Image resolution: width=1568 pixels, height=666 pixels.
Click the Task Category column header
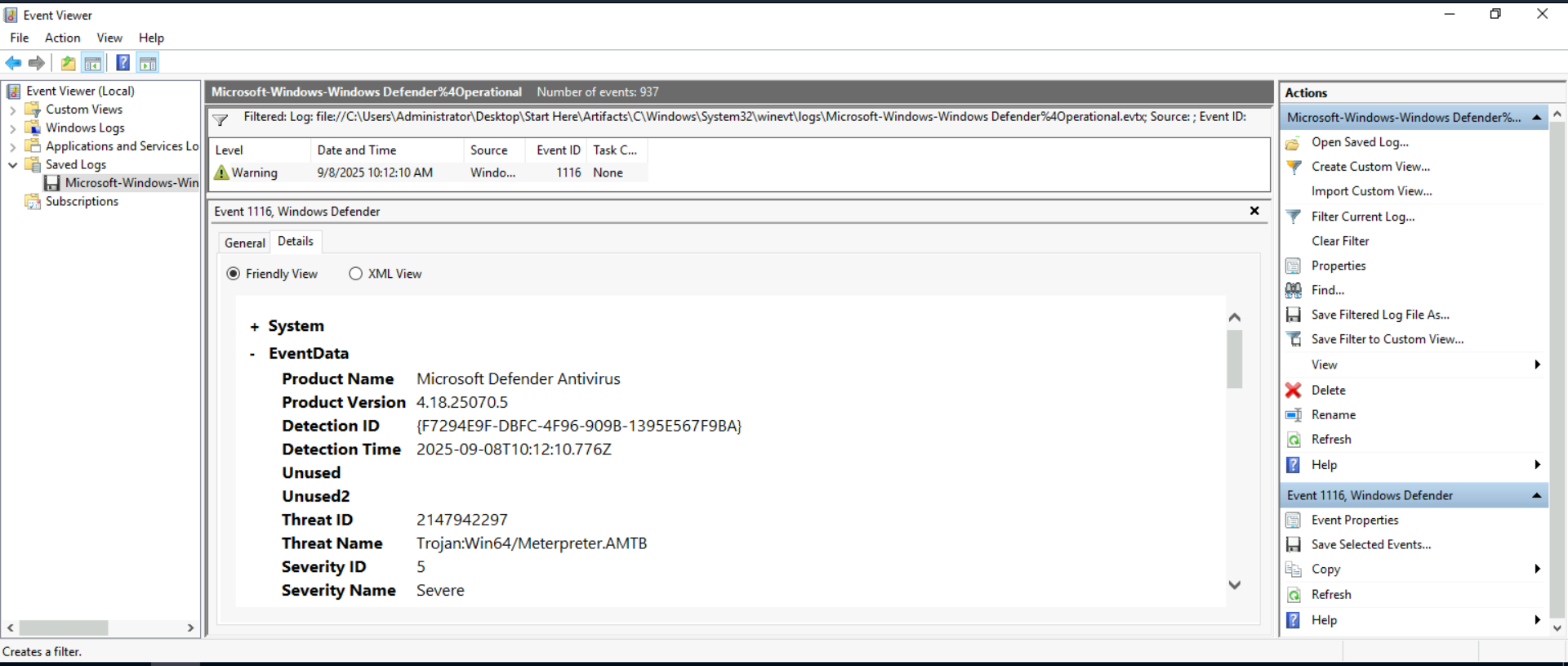pyautogui.click(x=617, y=150)
